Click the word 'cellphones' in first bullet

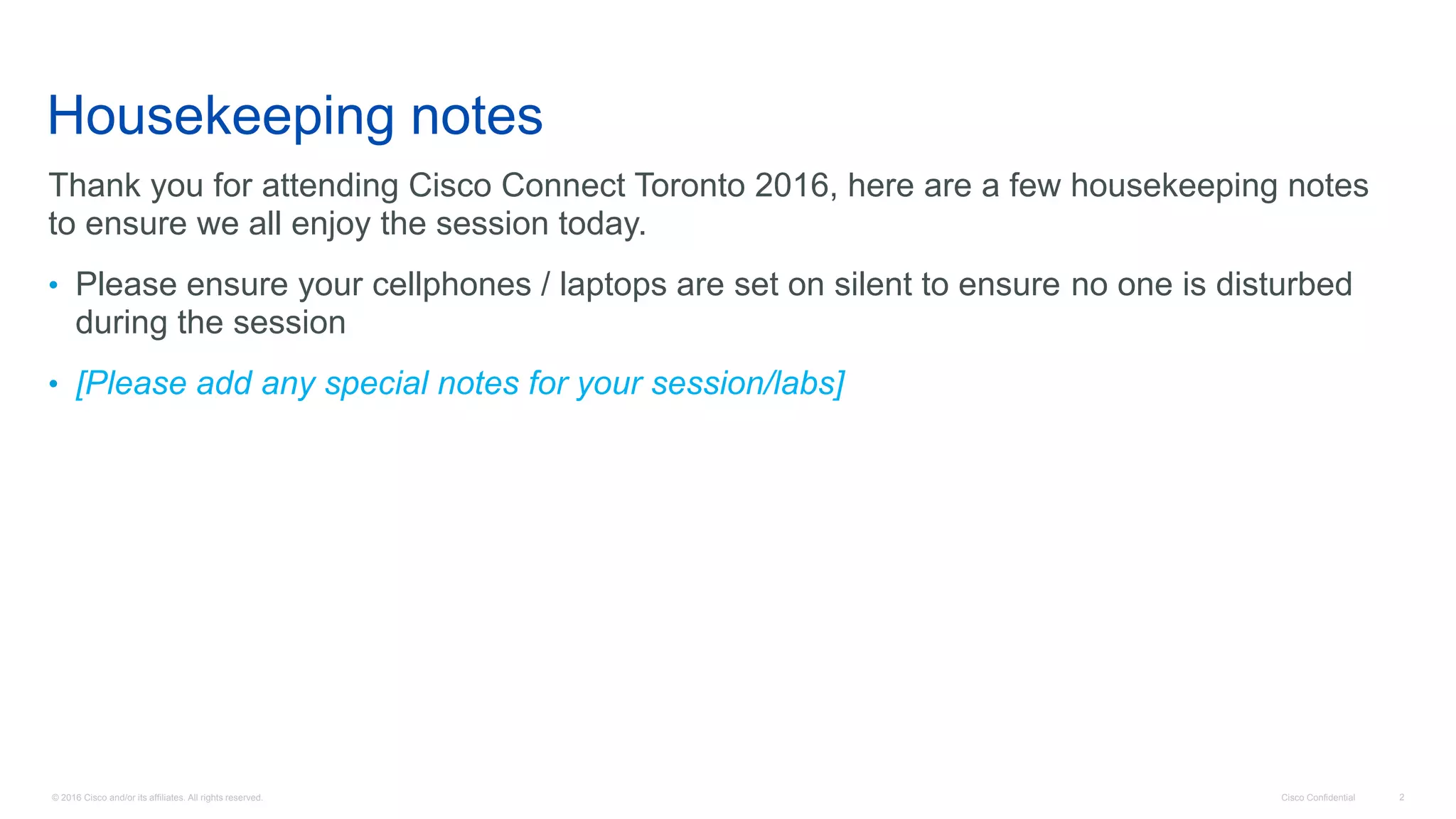(451, 285)
